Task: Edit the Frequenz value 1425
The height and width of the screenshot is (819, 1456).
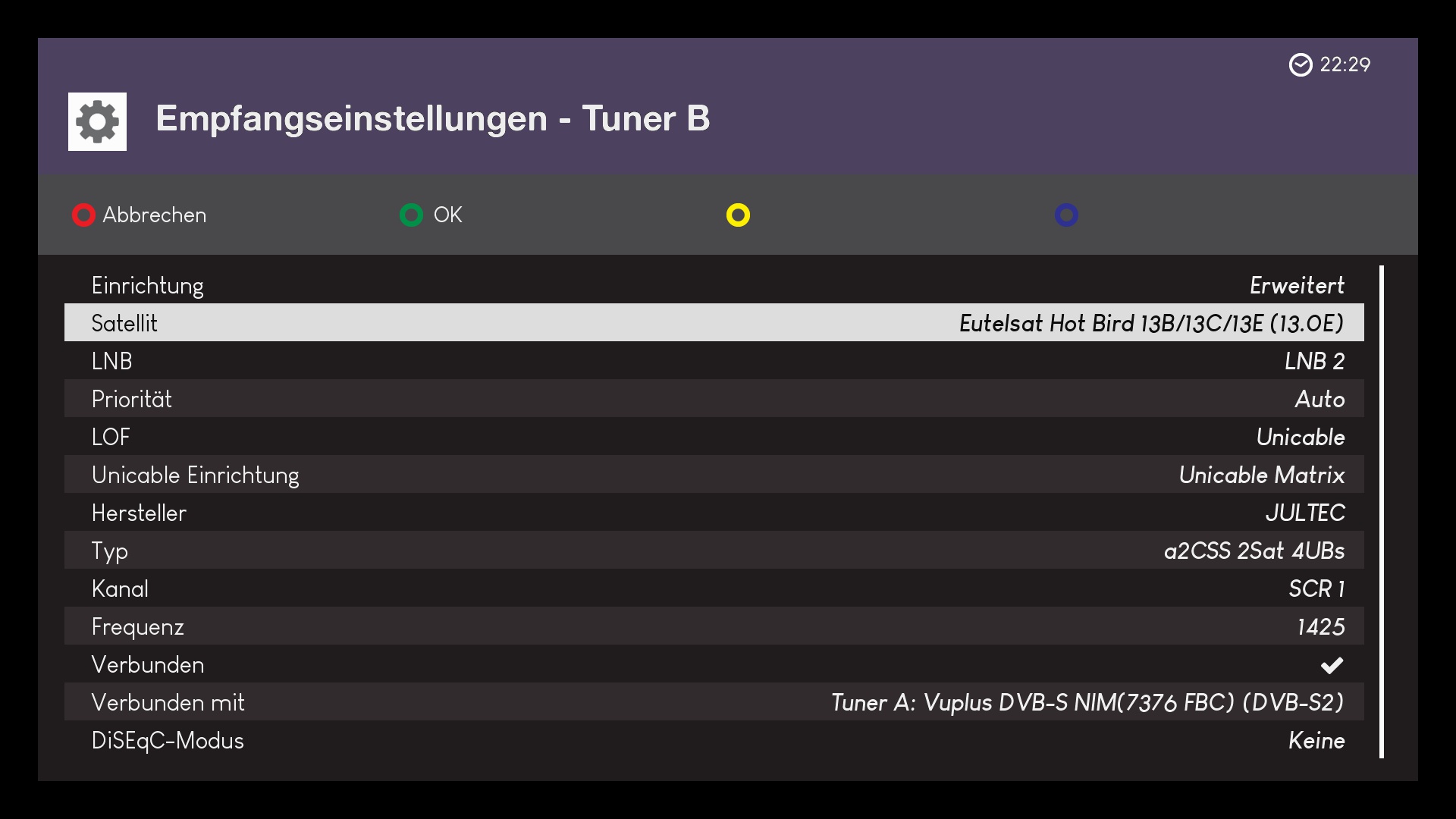Action: [x=1320, y=626]
